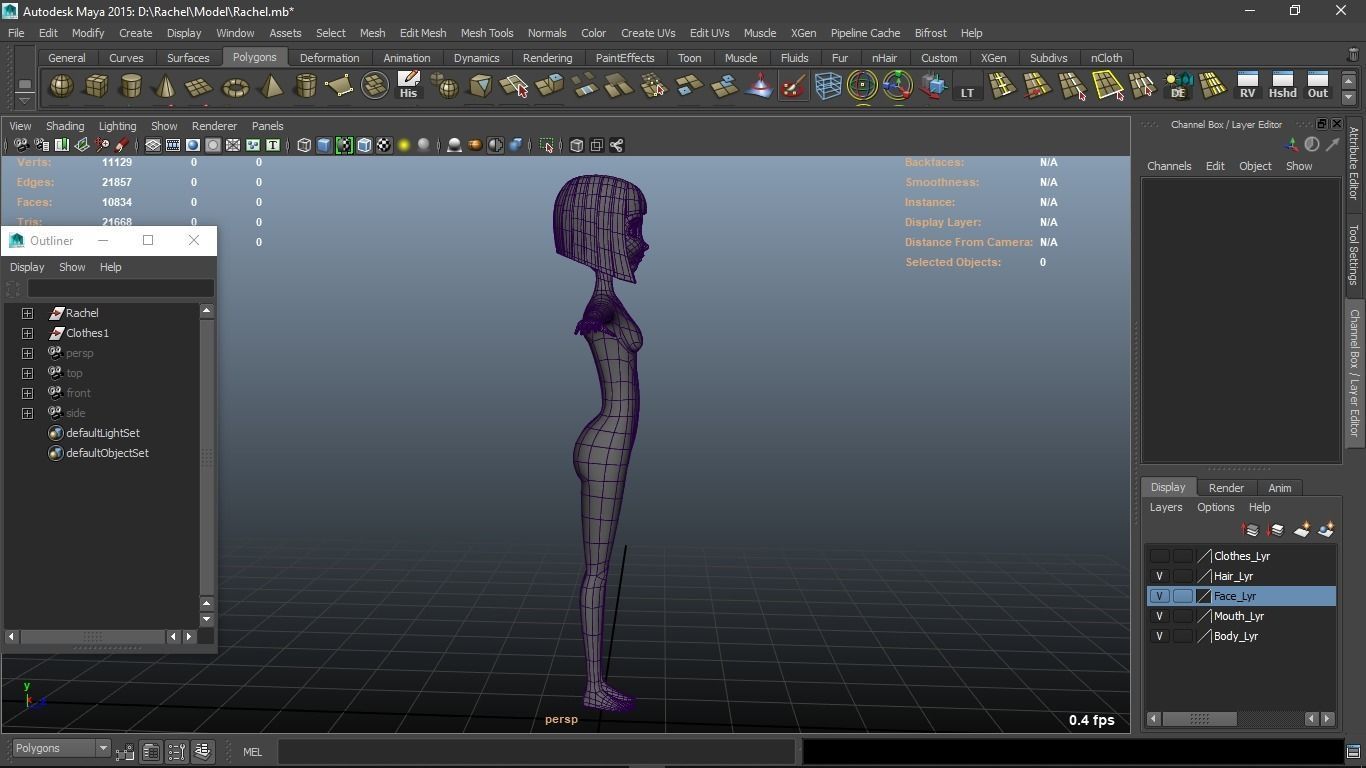Open Hypershade via Hshd shelf icon
Viewport: 1366px width, 768px height.
pos(1282,86)
